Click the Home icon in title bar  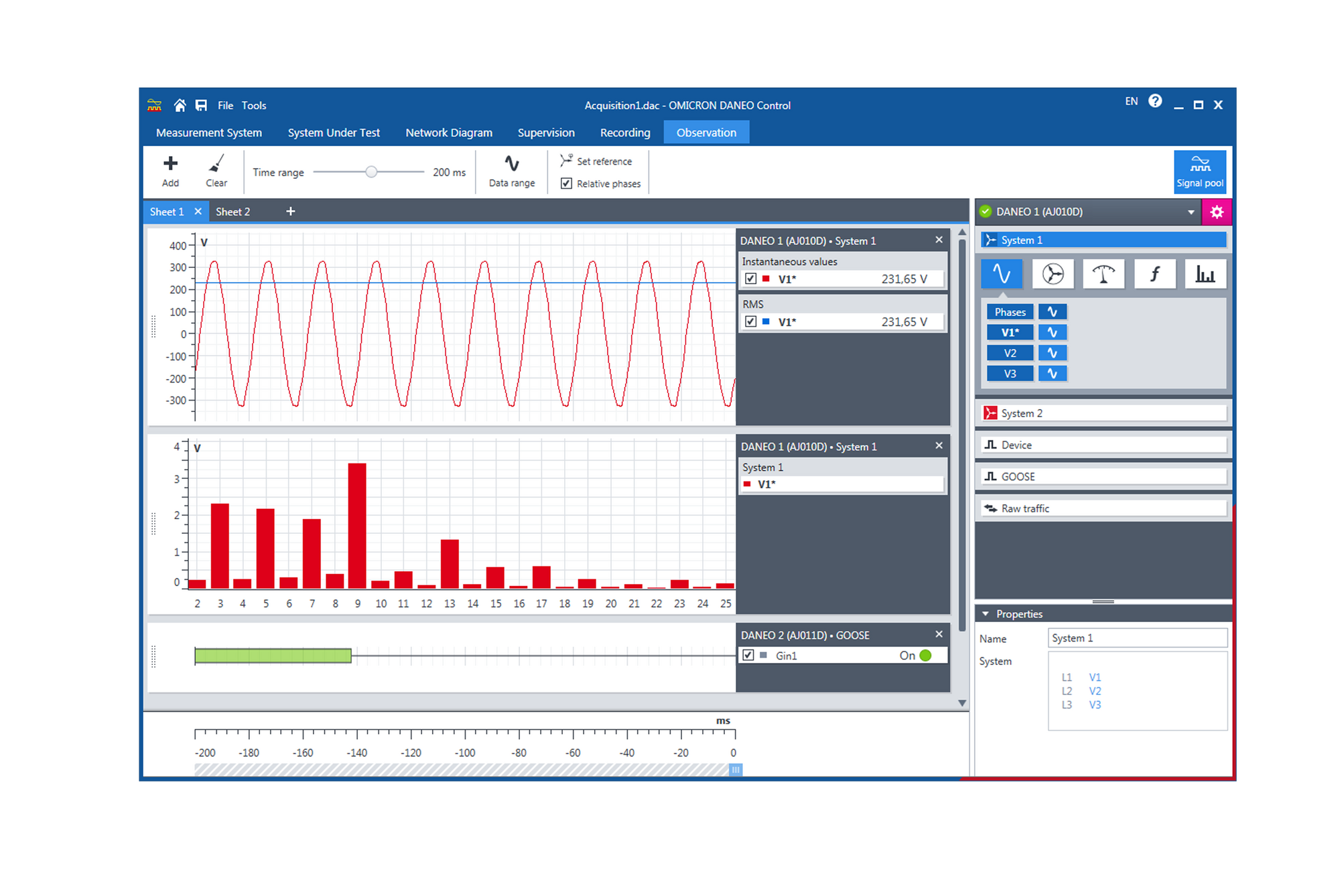[180, 105]
